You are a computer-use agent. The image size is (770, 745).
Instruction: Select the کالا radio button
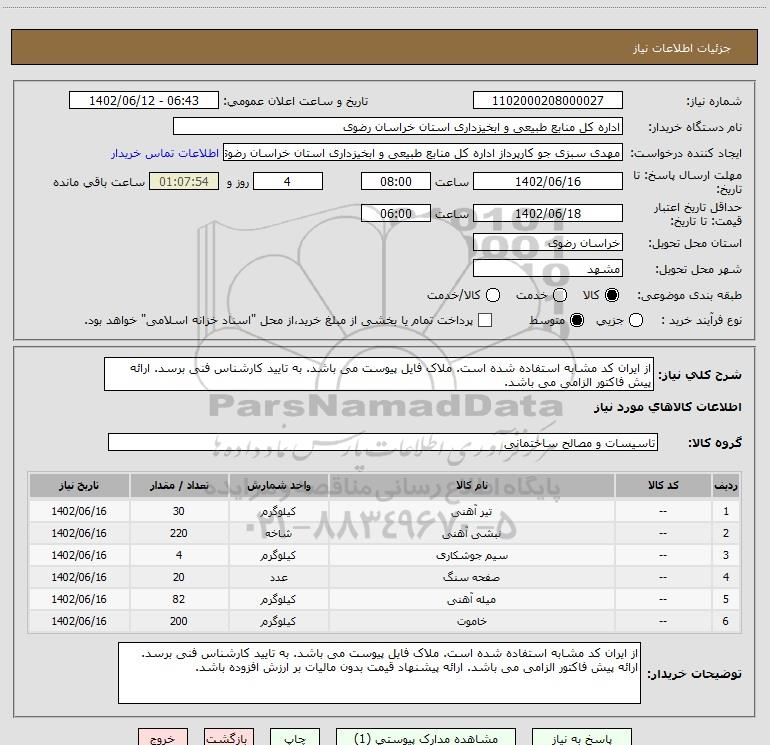click(612, 295)
